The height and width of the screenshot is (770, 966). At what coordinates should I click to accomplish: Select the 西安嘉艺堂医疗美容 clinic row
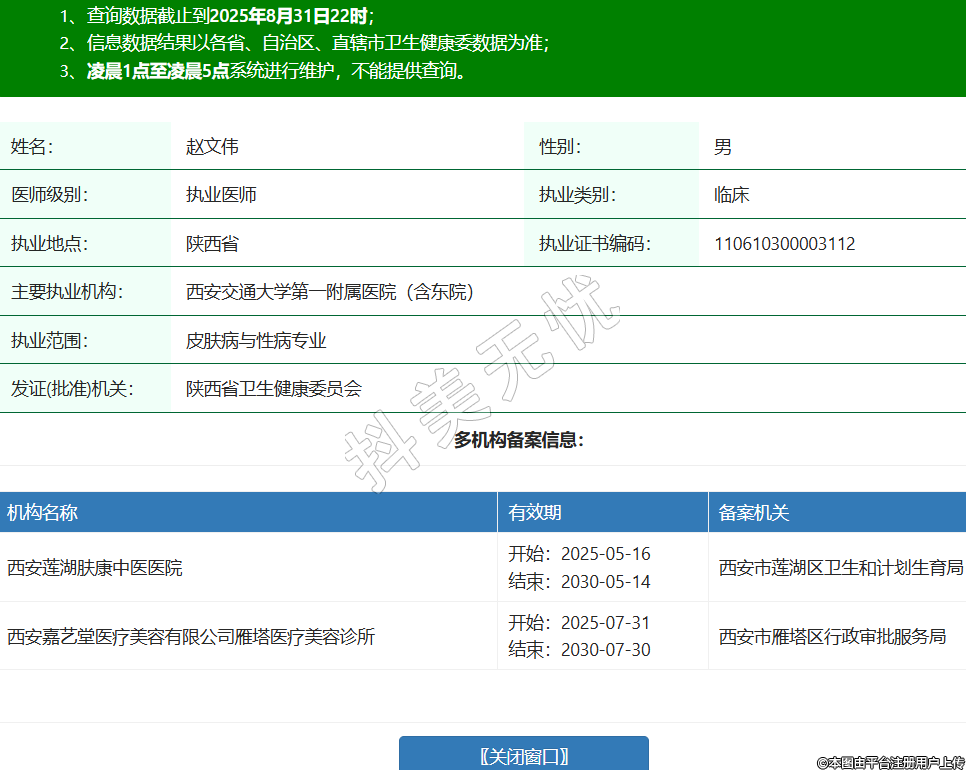pyautogui.click(x=191, y=636)
